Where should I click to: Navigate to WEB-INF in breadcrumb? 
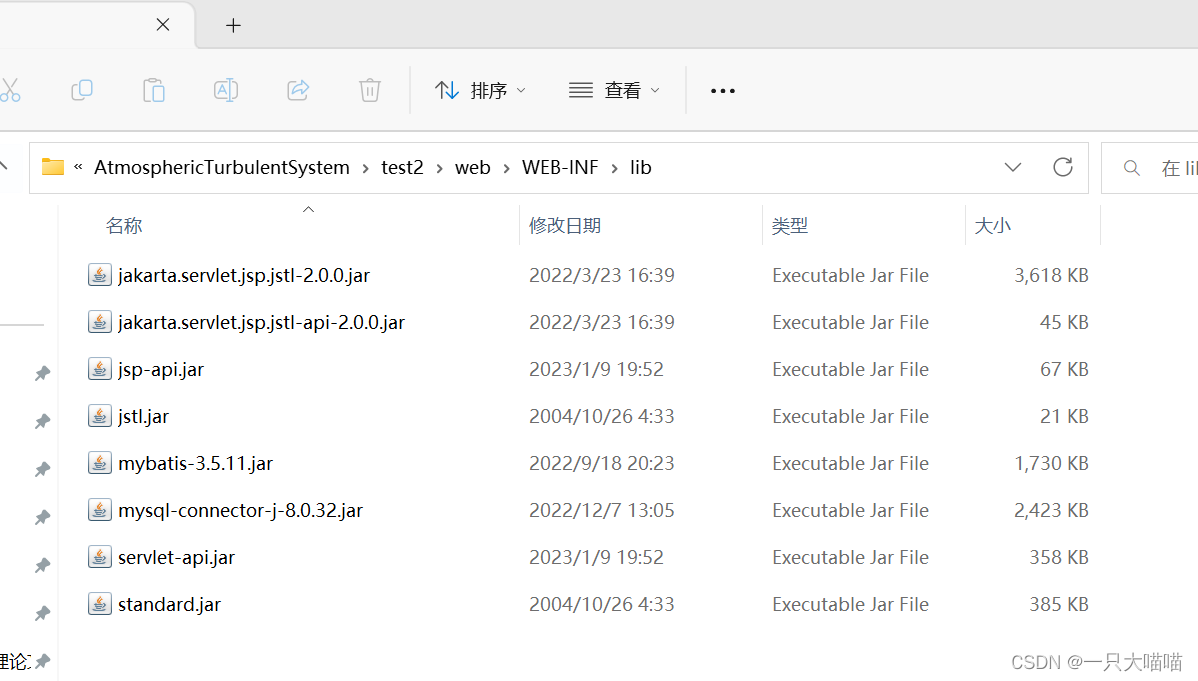coord(560,167)
